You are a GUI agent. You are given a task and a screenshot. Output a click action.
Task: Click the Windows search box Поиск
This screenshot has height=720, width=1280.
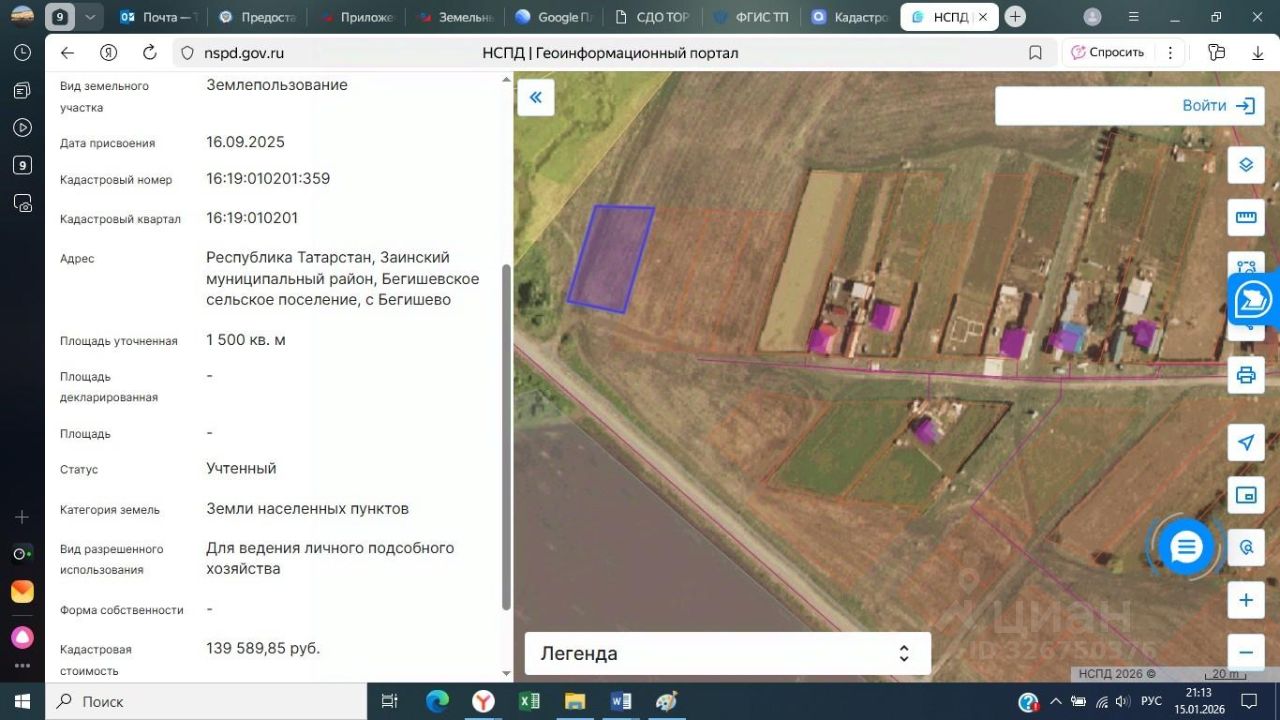[207, 701]
